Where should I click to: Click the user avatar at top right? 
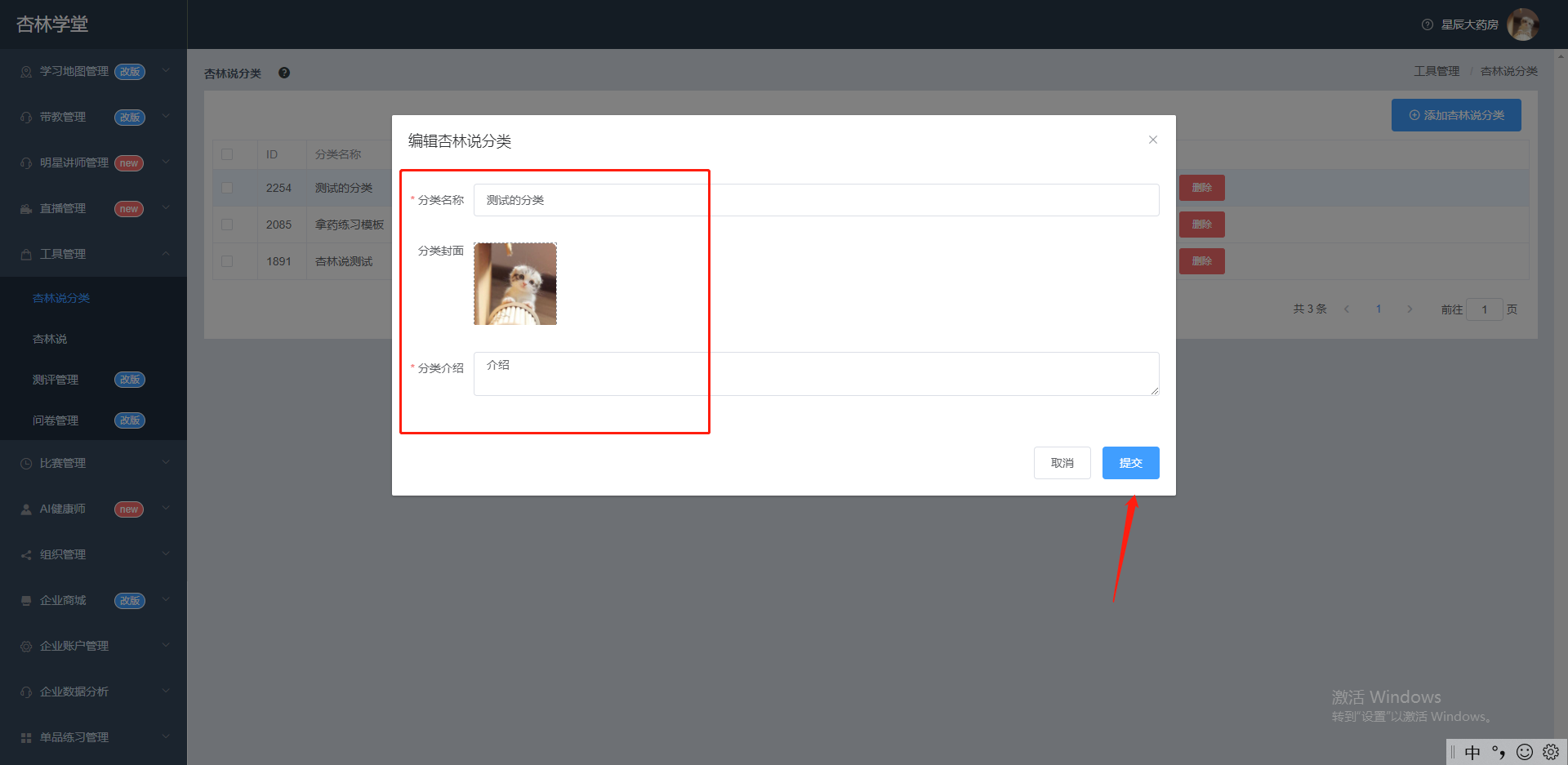(x=1522, y=24)
